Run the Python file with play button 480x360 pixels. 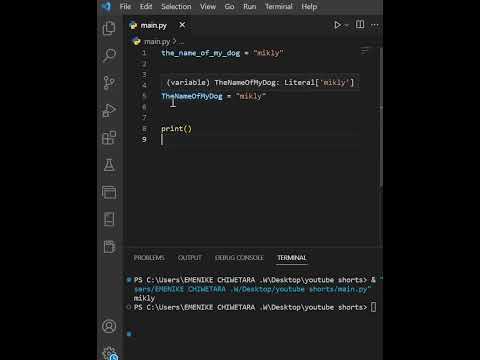(337, 25)
